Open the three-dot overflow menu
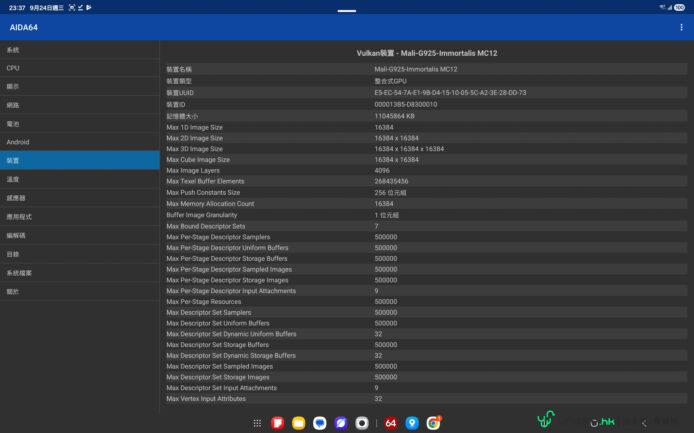 [681, 27]
